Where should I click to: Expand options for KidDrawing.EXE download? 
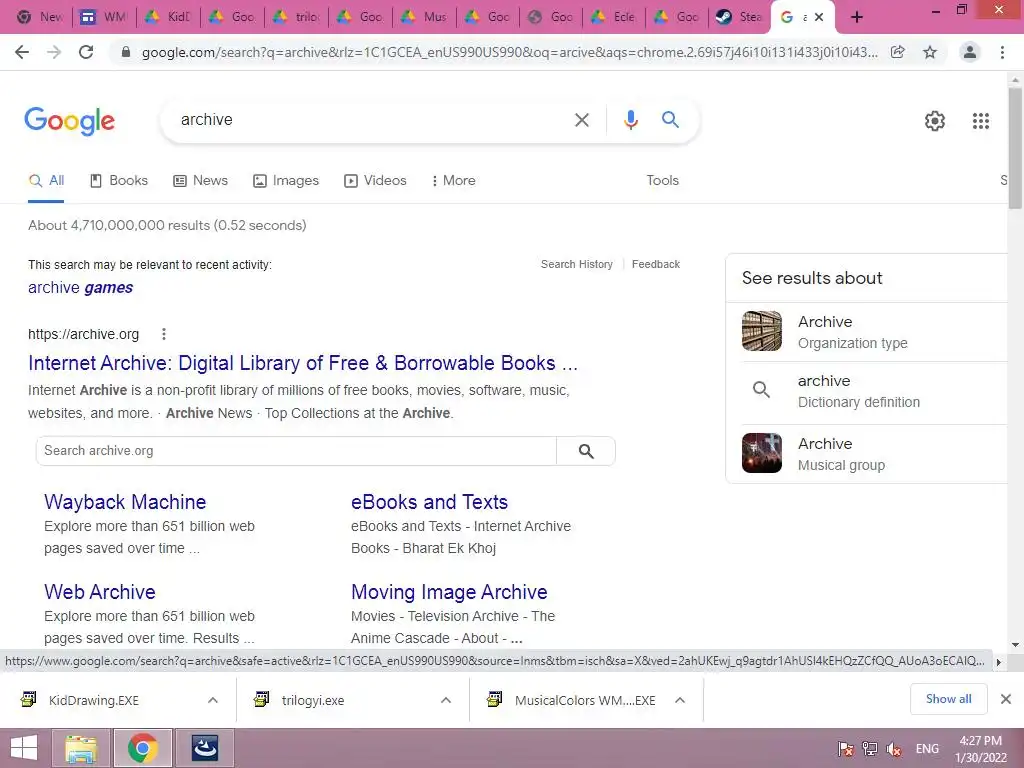pyautogui.click(x=213, y=700)
